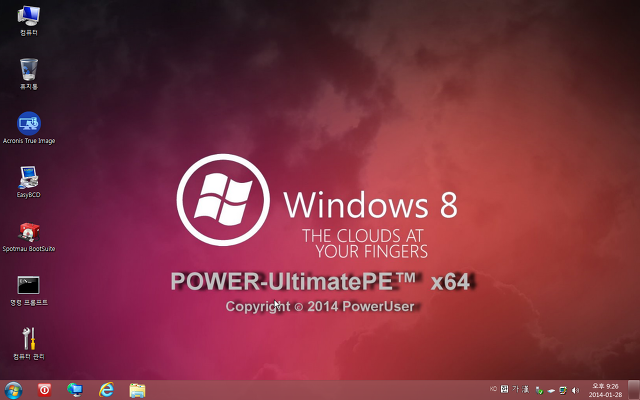Open the clock showing 오후 9:26

(605, 386)
